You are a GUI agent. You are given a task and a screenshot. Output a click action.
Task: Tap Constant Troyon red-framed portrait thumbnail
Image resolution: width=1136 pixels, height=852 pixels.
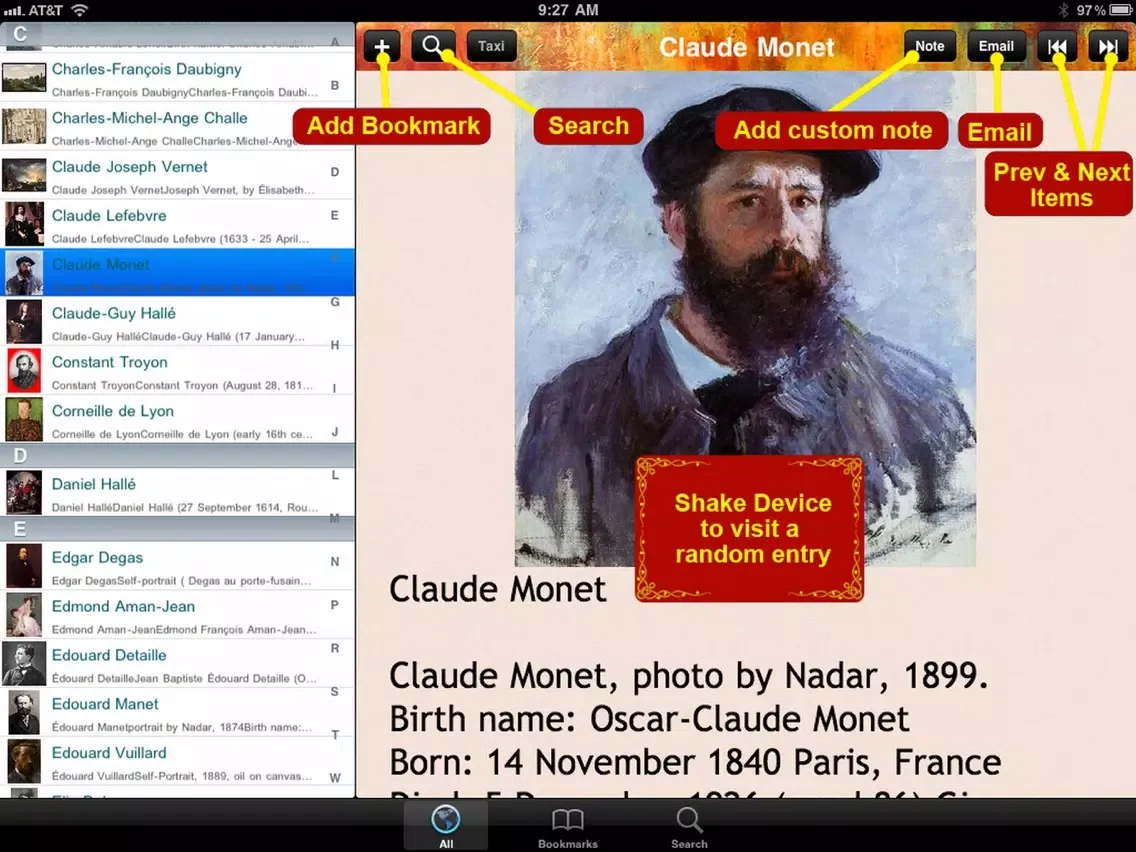click(x=24, y=371)
